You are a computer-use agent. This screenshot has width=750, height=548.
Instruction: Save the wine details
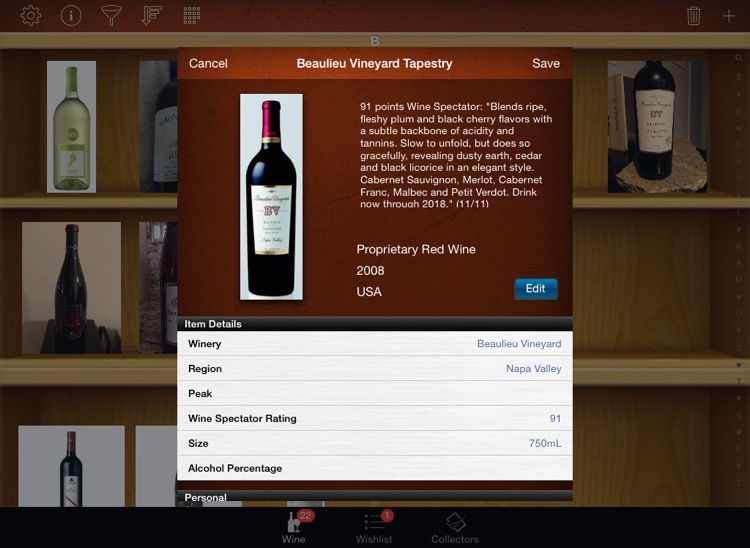[546, 63]
